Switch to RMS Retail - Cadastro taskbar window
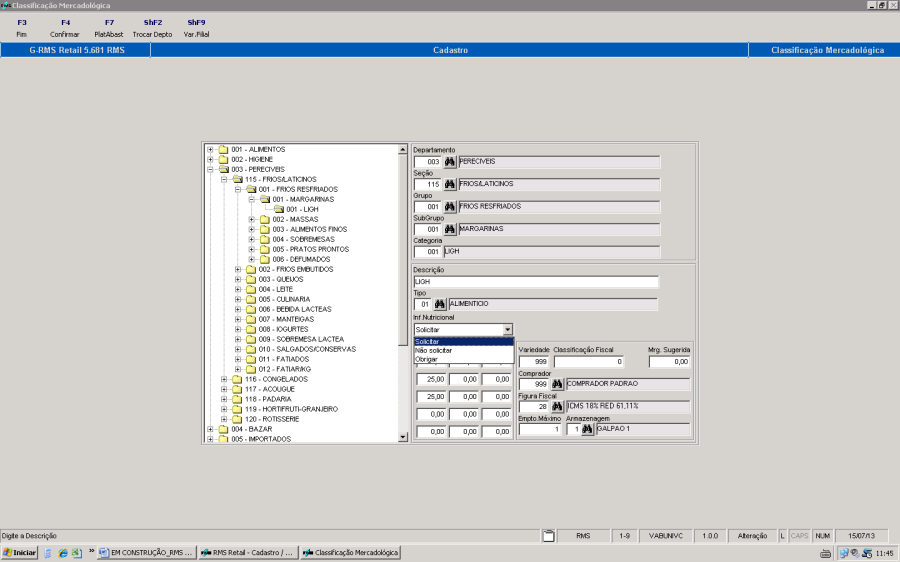 click(x=247, y=553)
